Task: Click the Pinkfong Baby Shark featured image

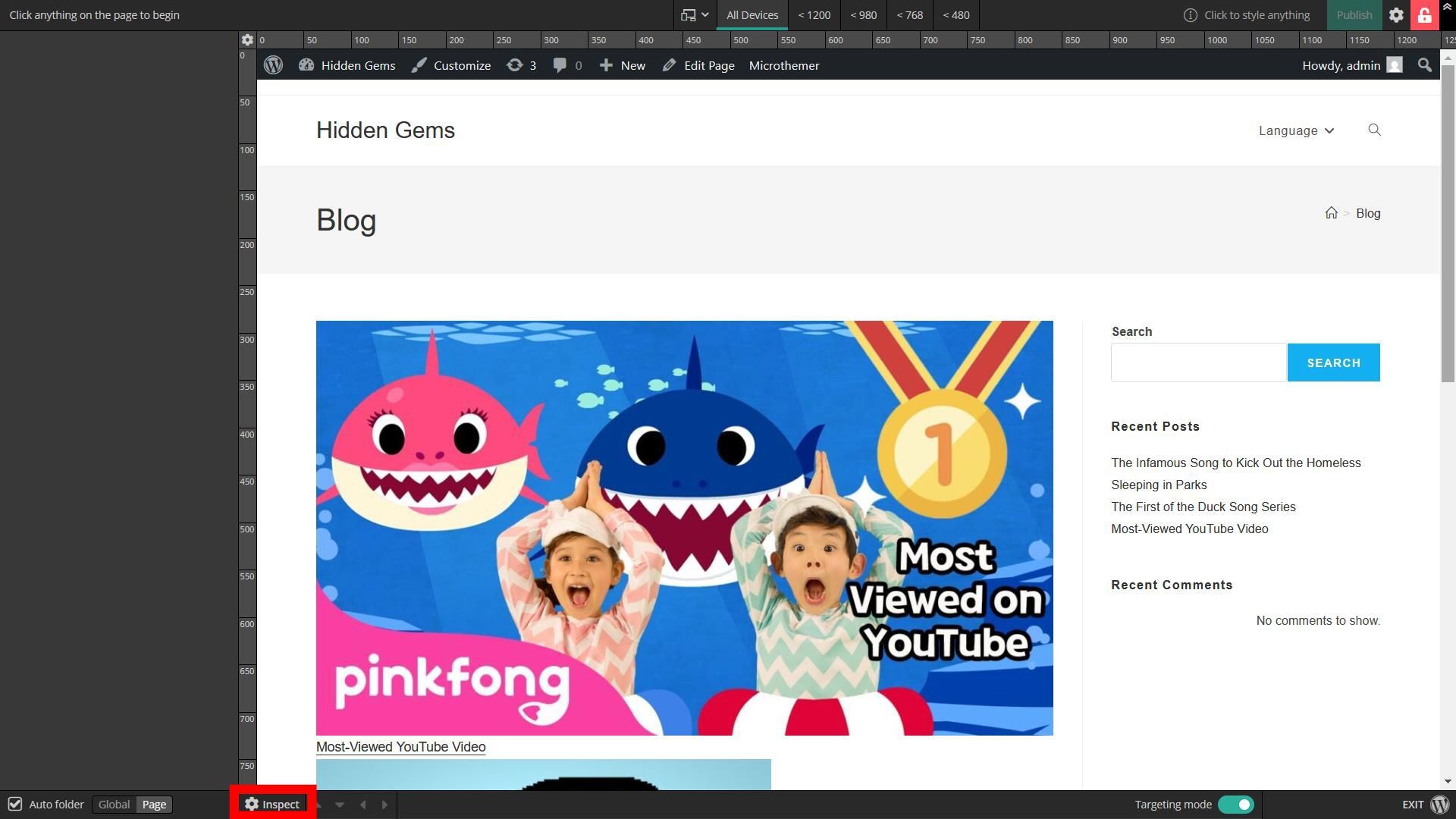Action: point(684,528)
